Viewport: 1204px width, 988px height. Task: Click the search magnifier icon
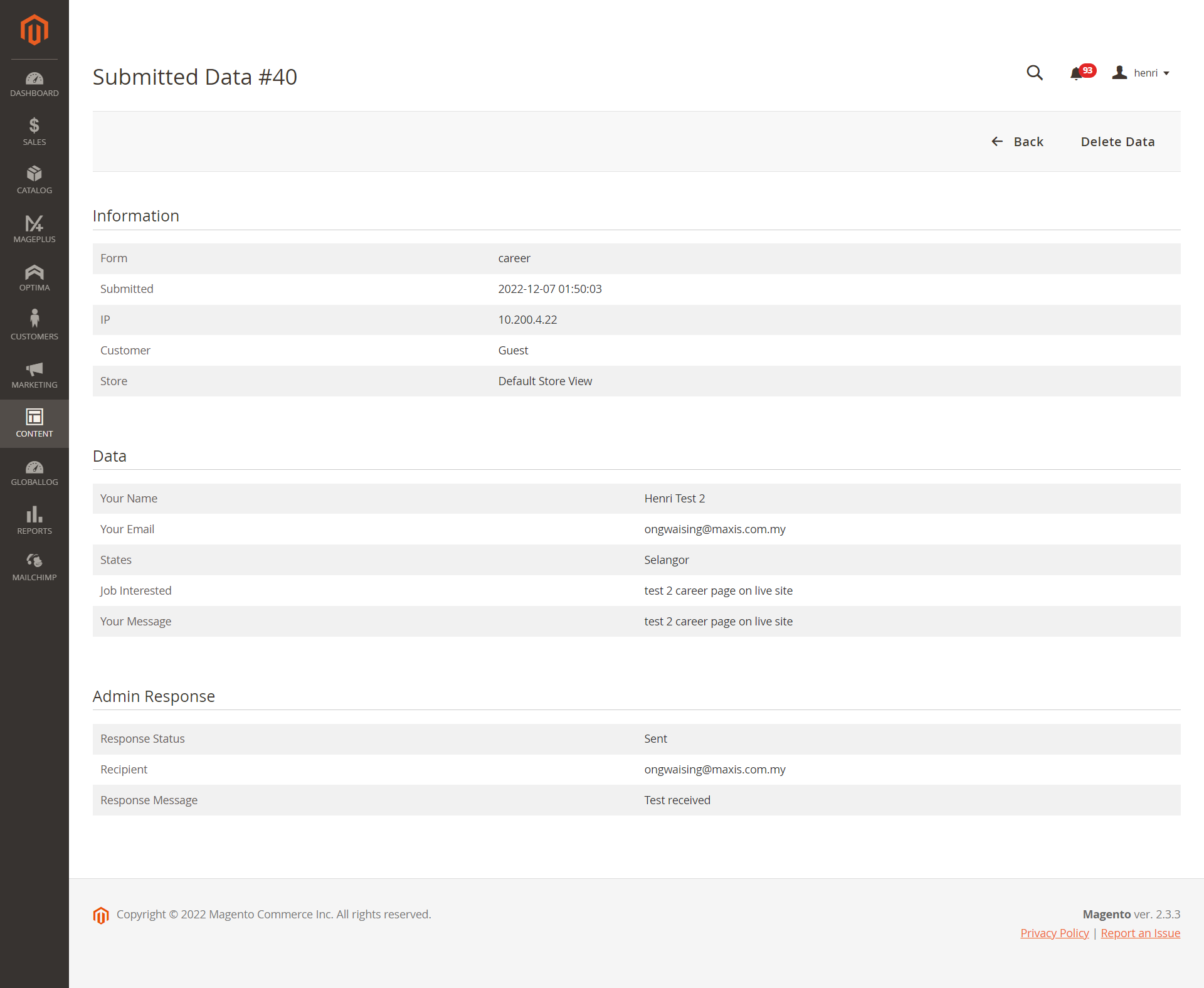(x=1035, y=73)
